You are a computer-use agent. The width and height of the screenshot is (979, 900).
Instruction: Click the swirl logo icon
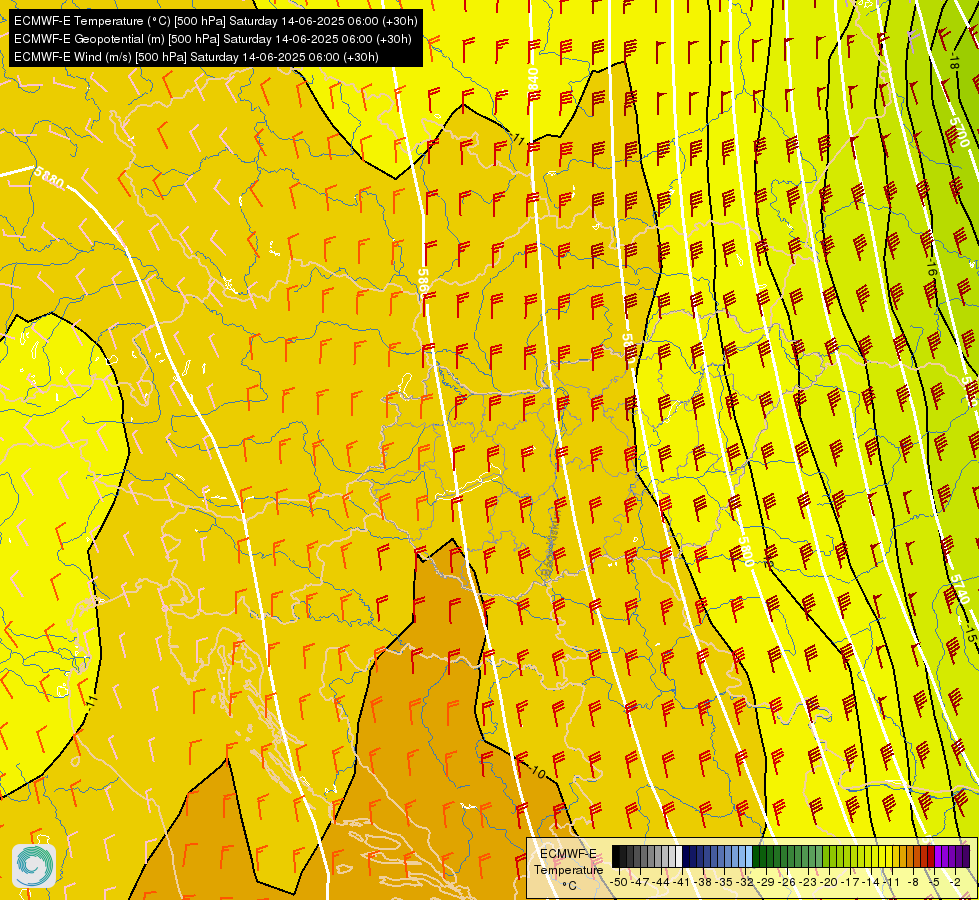[x=34, y=866]
